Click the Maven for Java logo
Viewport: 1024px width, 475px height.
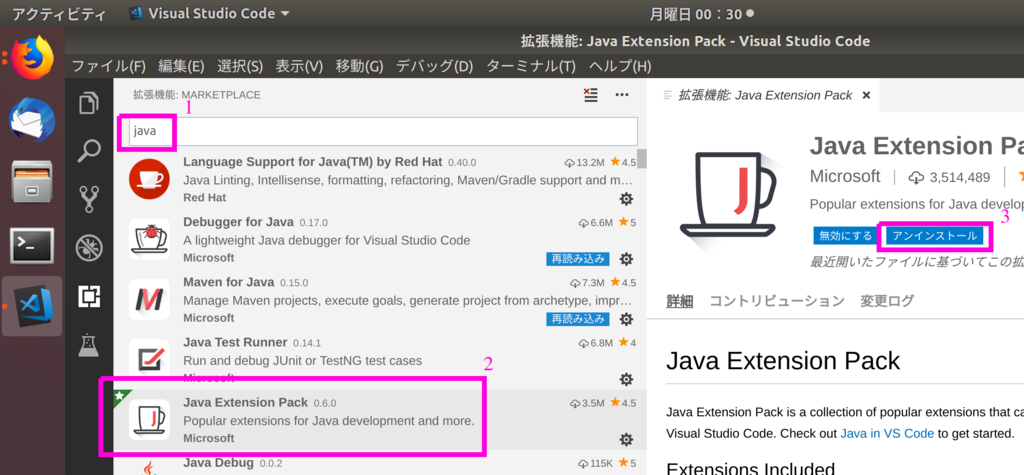[x=150, y=299]
